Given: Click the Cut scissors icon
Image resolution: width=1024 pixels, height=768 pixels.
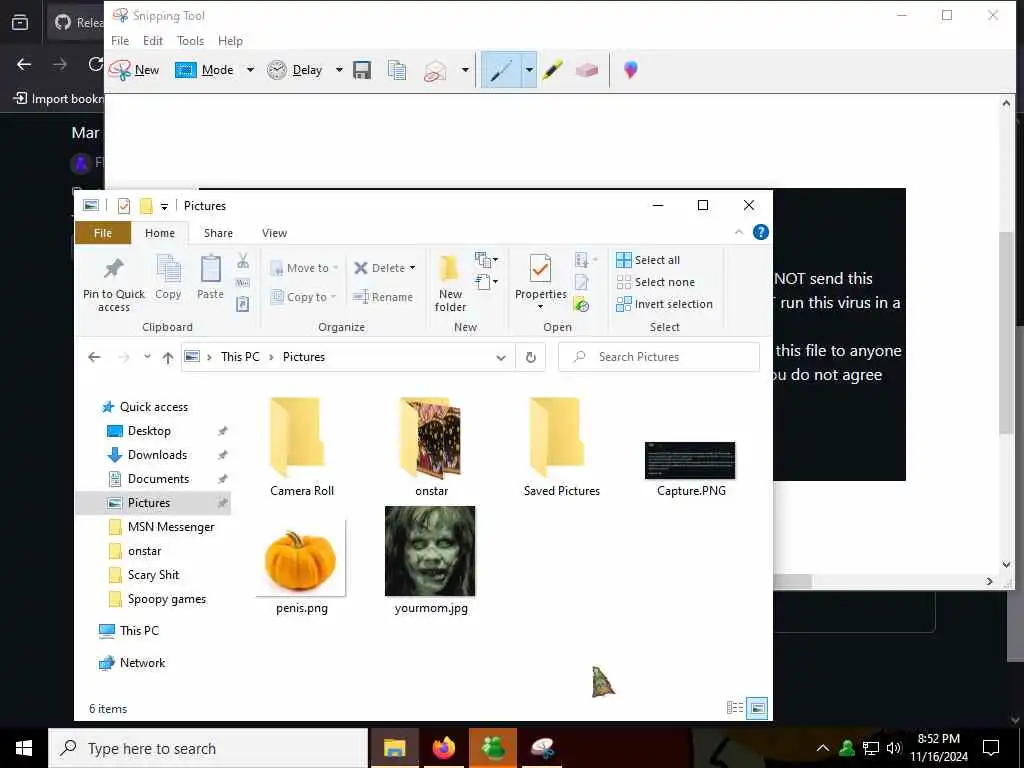Looking at the screenshot, I should tap(243, 261).
